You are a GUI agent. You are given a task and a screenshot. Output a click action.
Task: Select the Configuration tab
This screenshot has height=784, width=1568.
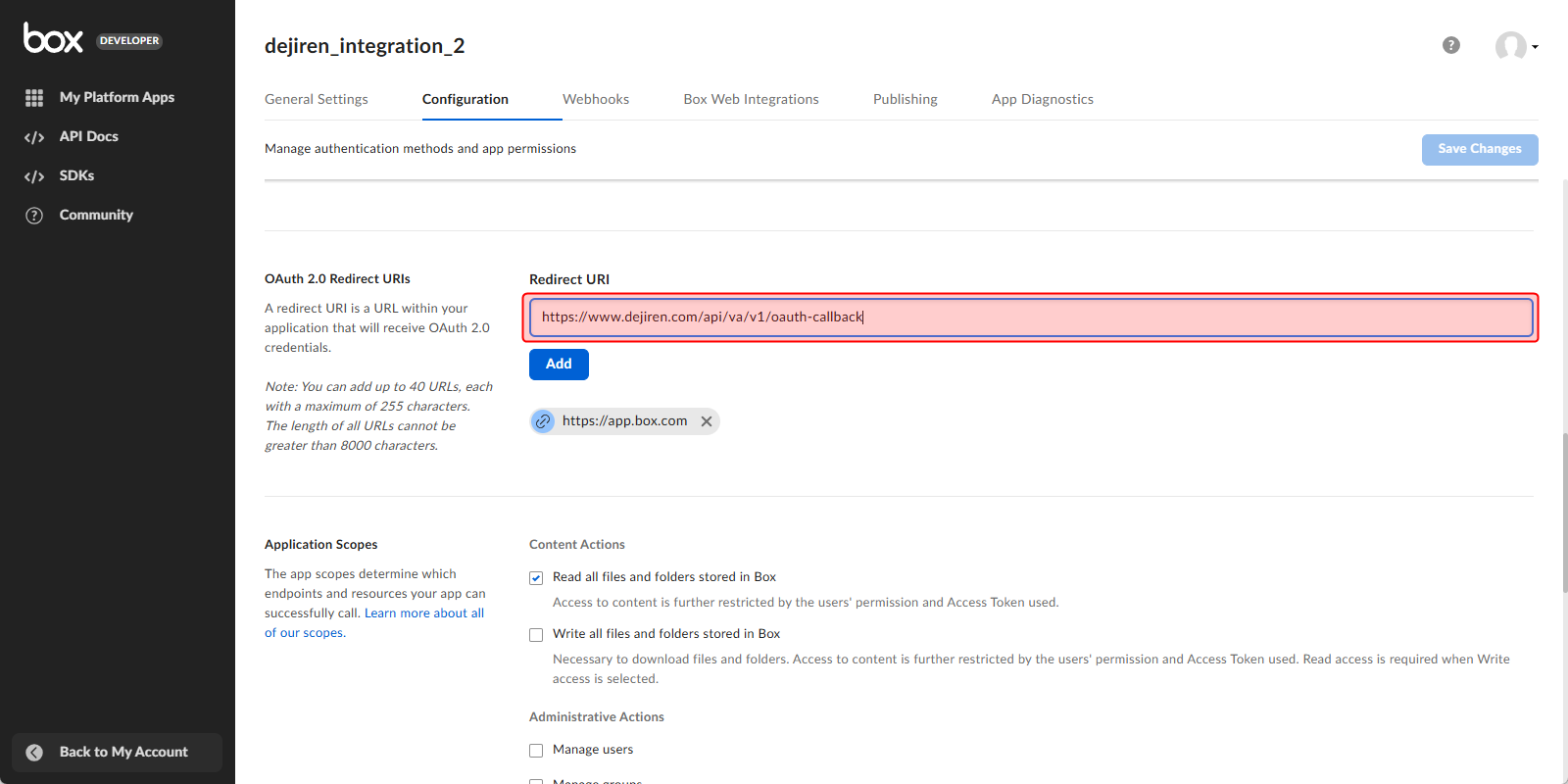click(465, 99)
